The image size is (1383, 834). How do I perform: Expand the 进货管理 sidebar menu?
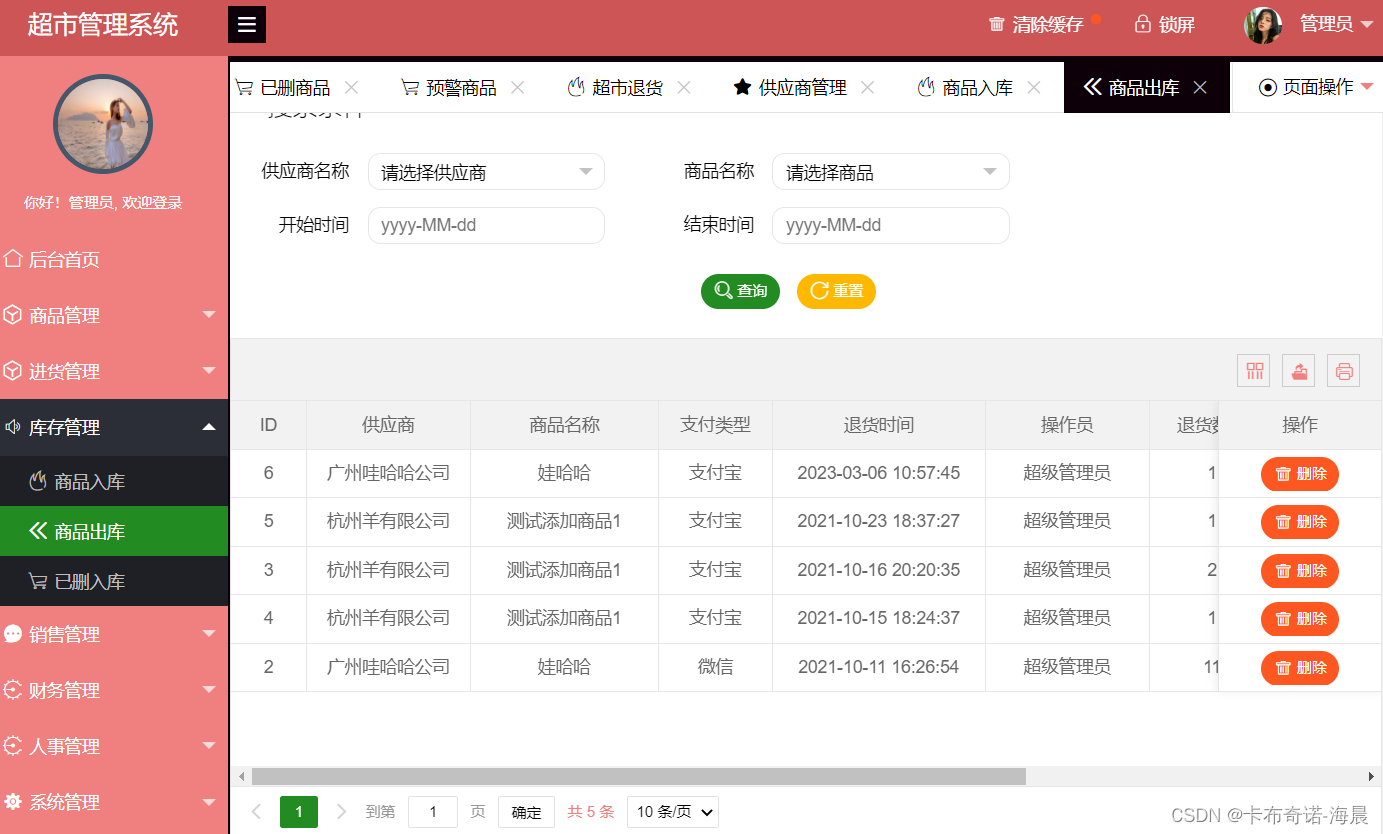point(114,371)
